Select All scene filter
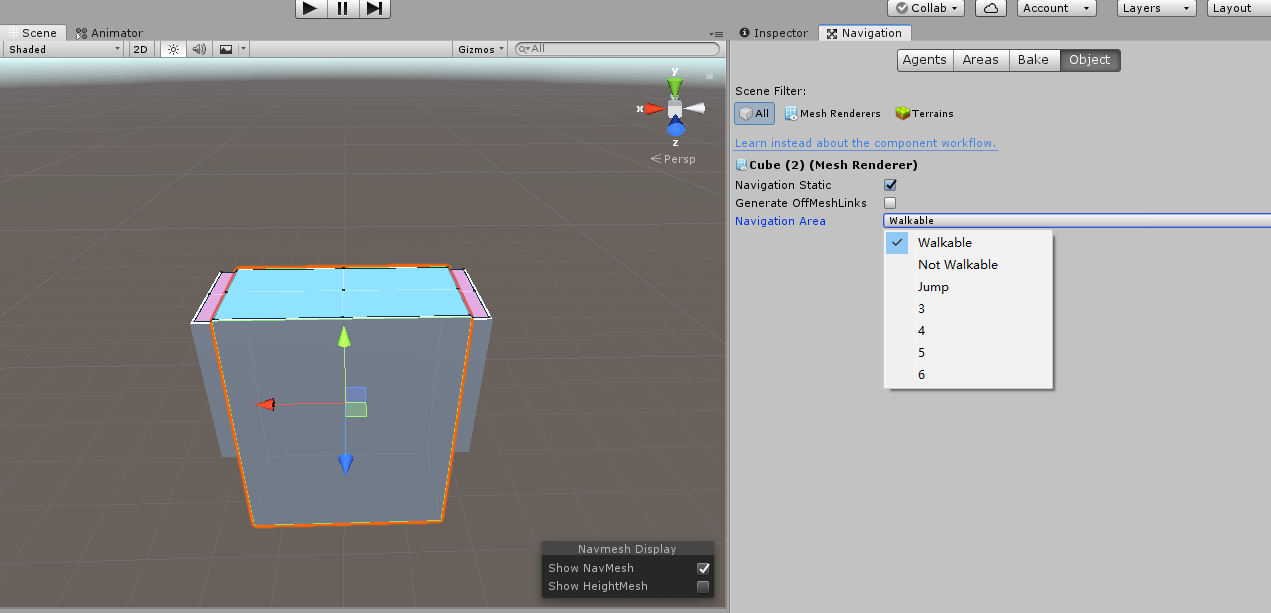The height and width of the screenshot is (613, 1271). (754, 113)
